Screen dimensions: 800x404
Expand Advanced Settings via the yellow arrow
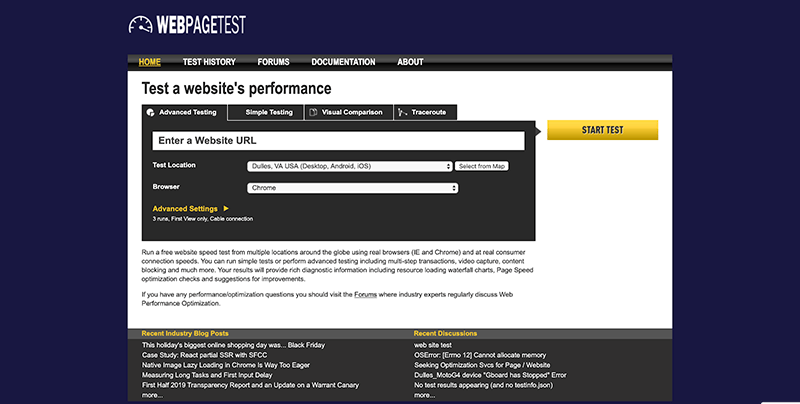(226, 209)
